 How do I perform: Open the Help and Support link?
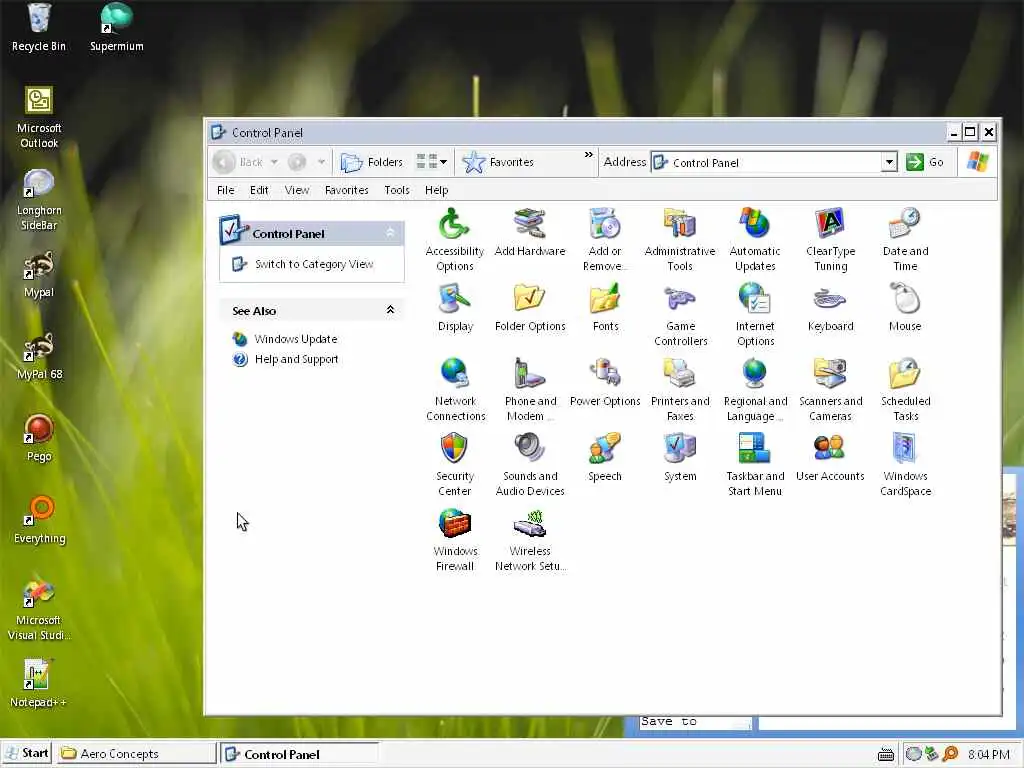pos(296,359)
